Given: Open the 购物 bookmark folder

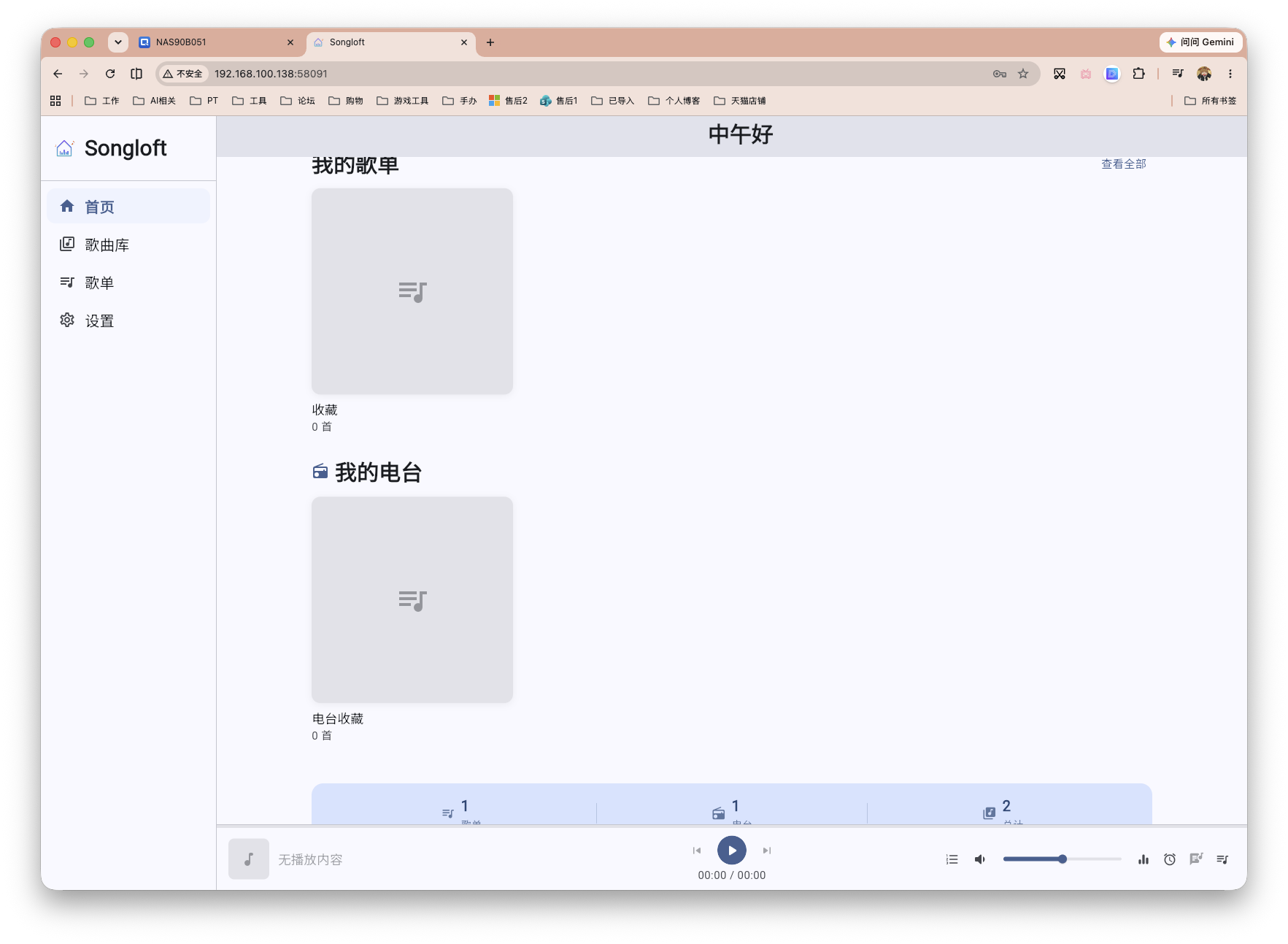Looking at the screenshot, I should pyautogui.click(x=346, y=101).
